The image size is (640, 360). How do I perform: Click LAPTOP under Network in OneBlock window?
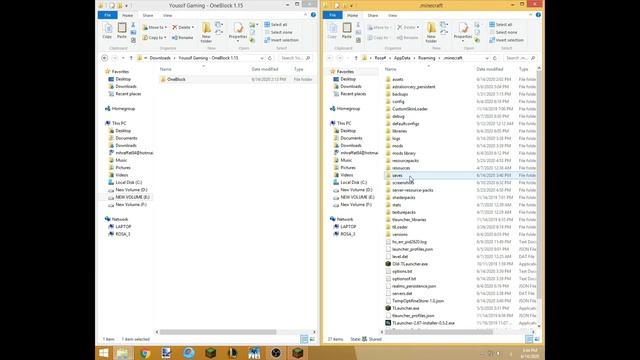tap(123, 227)
